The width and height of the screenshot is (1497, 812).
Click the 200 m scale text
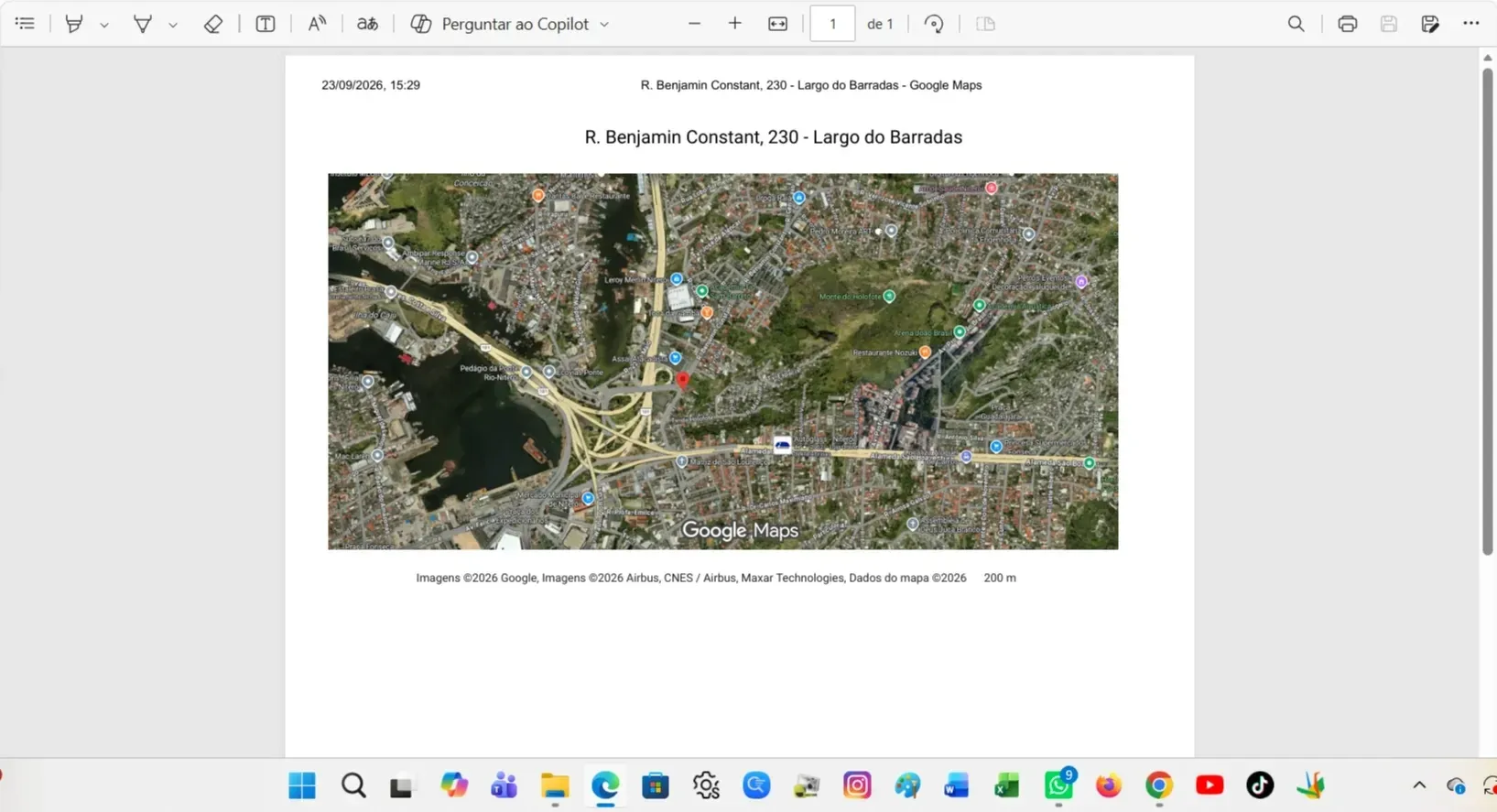[x=1000, y=578]
